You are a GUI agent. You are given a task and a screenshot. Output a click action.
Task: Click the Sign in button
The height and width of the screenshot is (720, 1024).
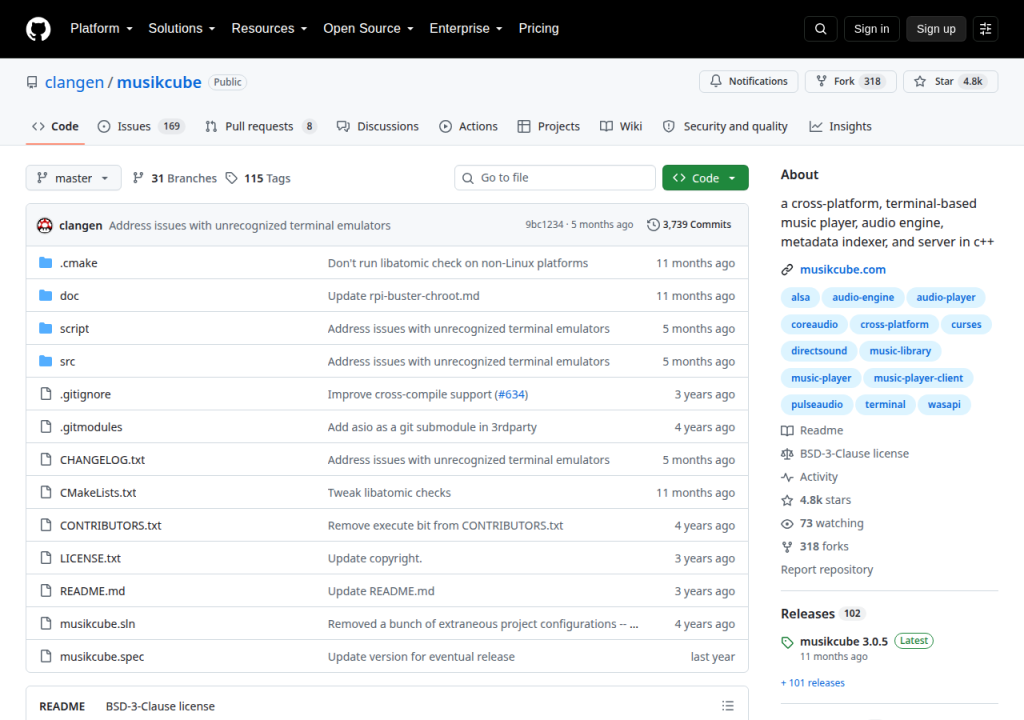(x=871, y=29)
